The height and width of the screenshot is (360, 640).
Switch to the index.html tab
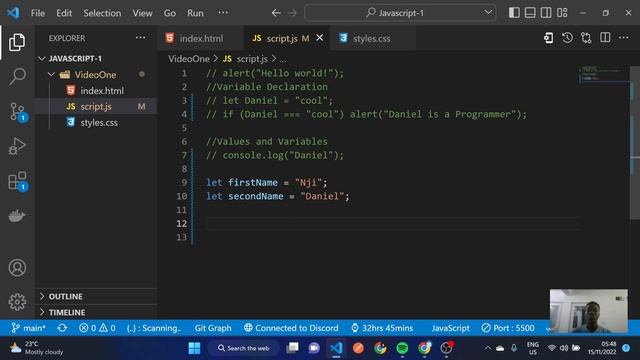200,38
